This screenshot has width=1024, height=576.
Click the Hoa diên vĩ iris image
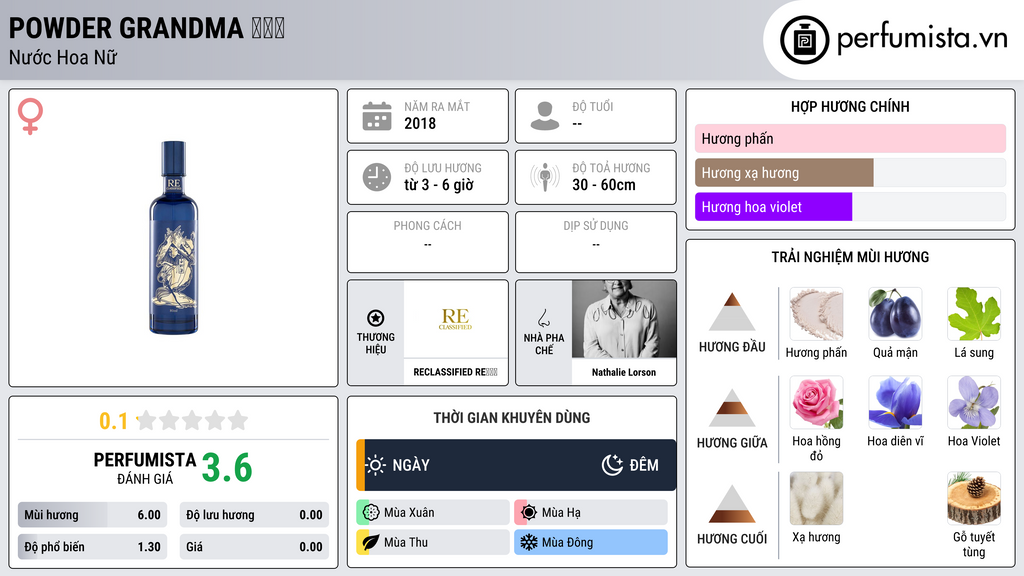tap(895, 402)
